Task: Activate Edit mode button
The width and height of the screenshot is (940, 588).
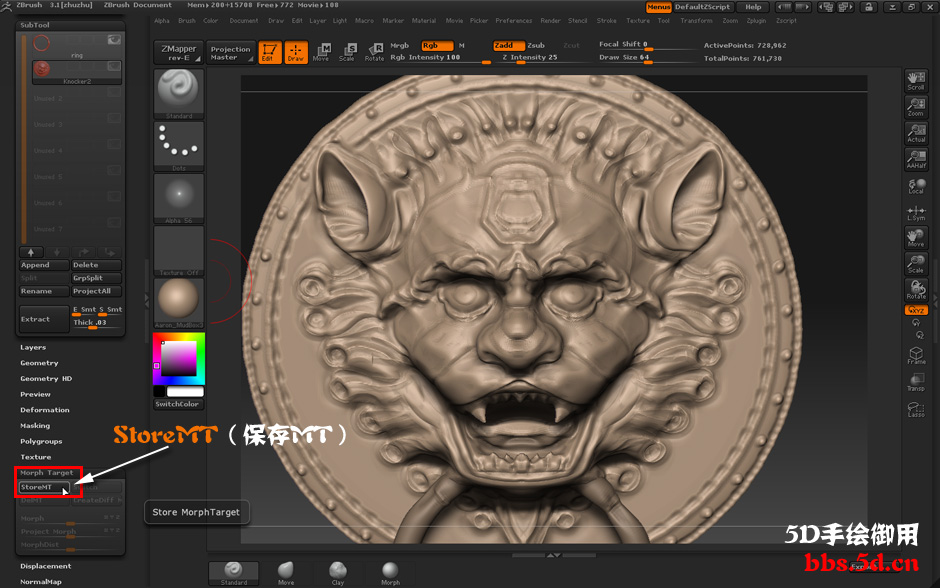Action: pos(270,52)
